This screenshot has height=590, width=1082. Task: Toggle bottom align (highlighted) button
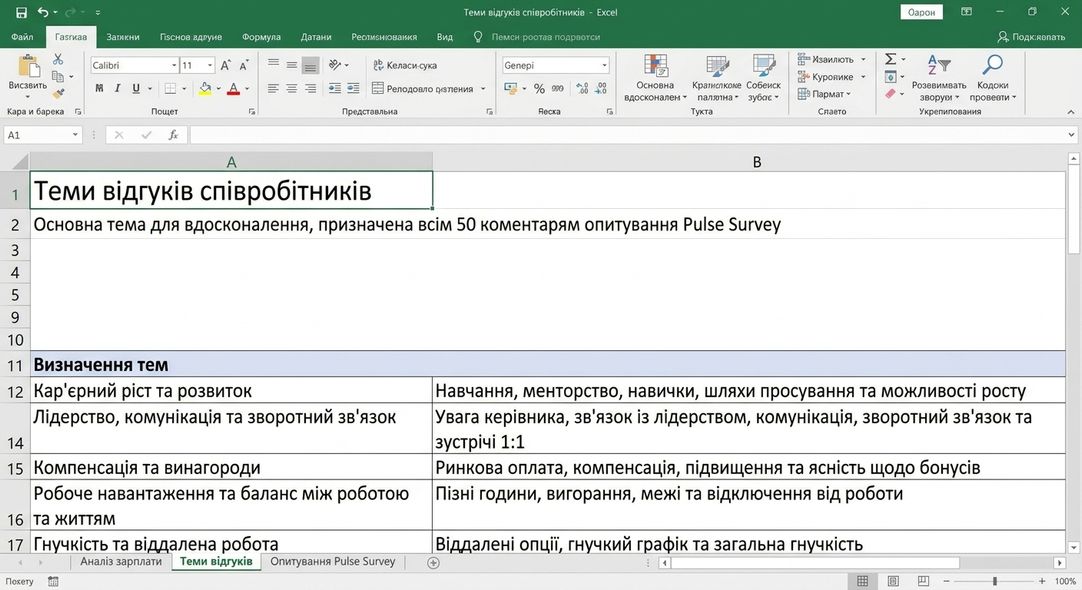pos(311,66)
